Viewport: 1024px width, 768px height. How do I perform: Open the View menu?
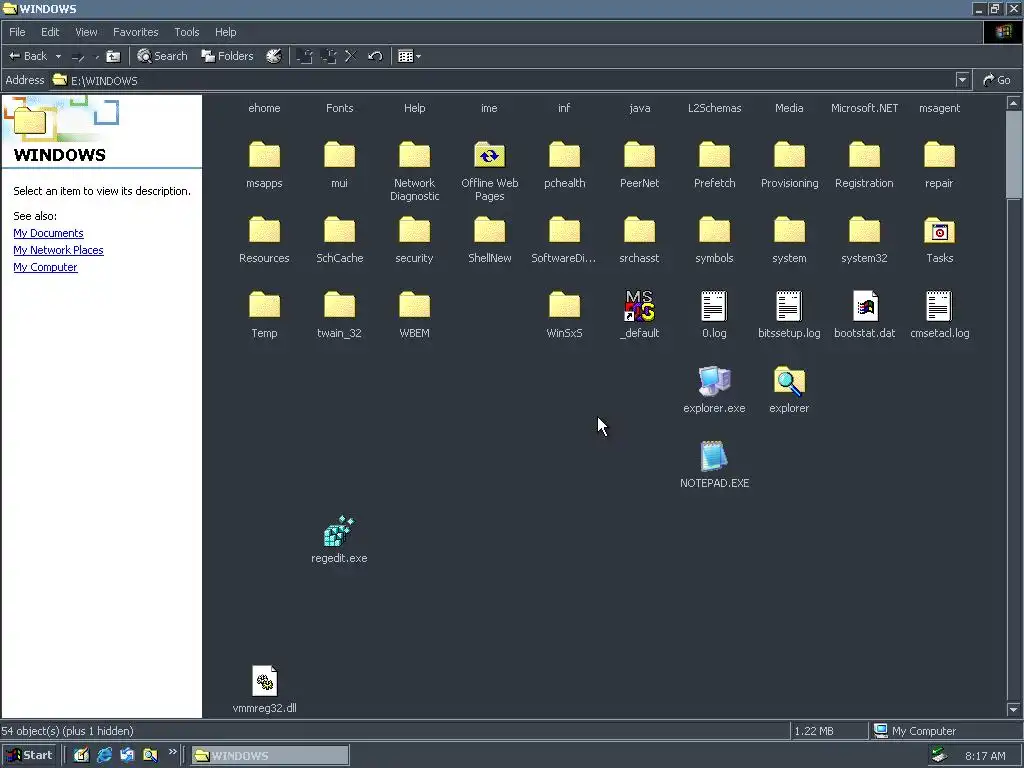pyautogui.click(x=86, y=32)
